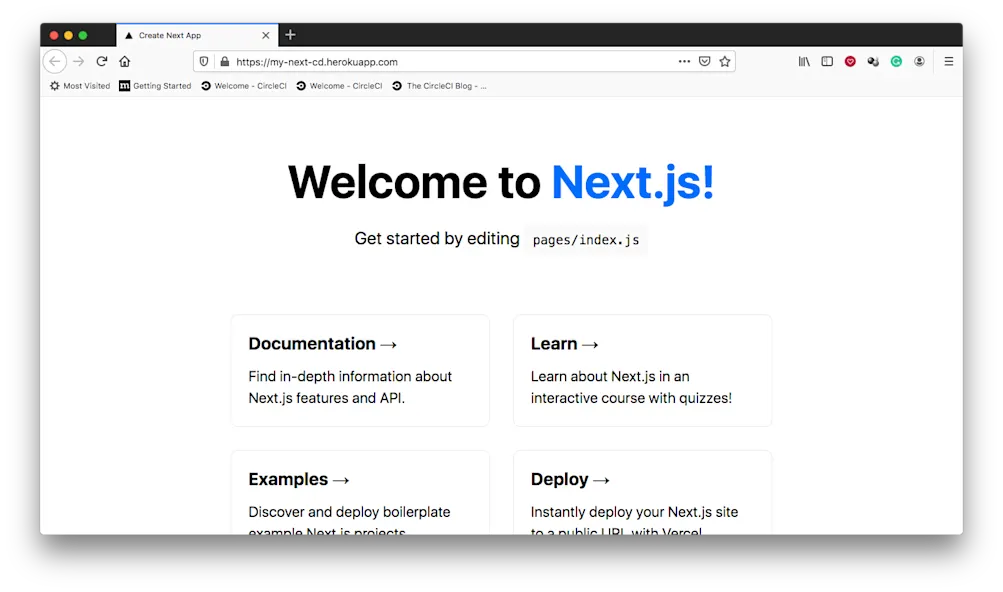Toggle the browser sidebar panel
This screenshot has height=592, width=1003.
[827, 61]
